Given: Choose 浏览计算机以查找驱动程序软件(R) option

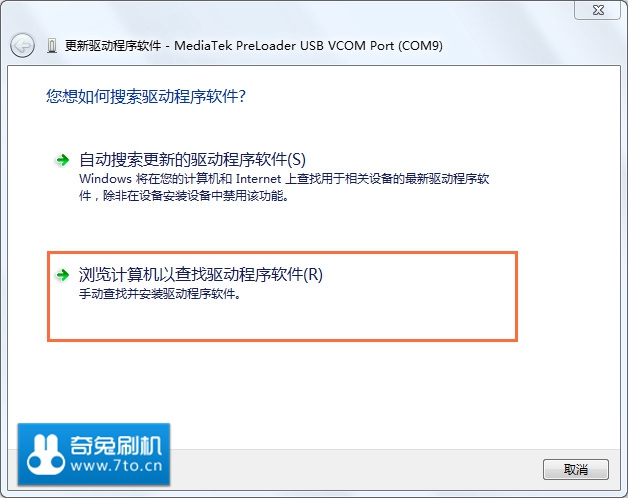Looking at the screenshot, I should (201, 274).
